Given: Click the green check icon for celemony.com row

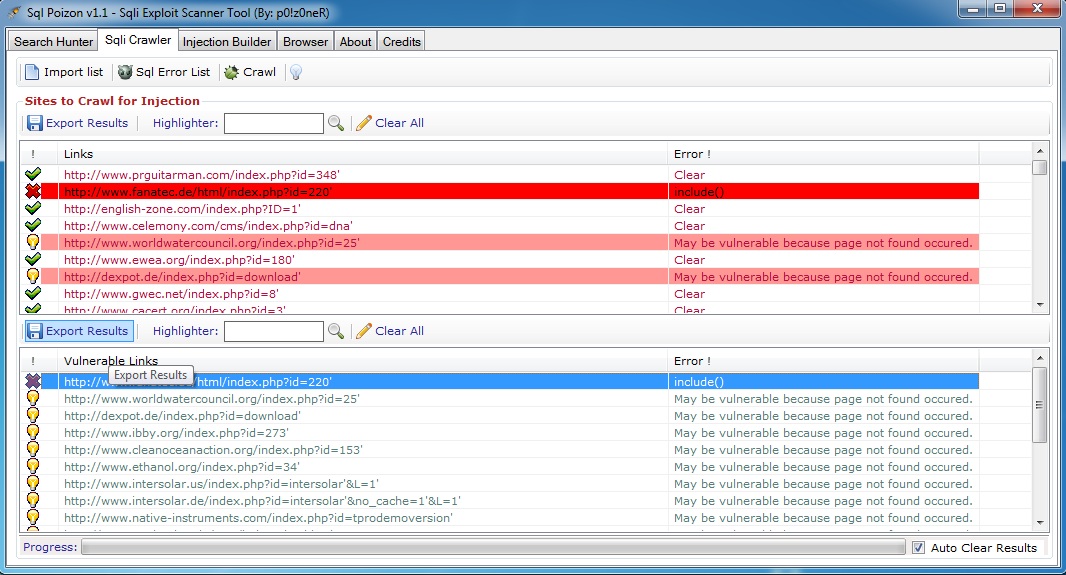Looking at the screenshot, I should tap(33, 225).
